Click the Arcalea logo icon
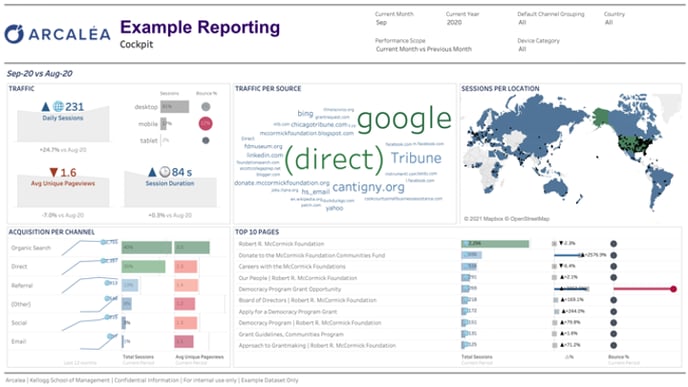Screen dimensions: 688x387 point(14,34)
